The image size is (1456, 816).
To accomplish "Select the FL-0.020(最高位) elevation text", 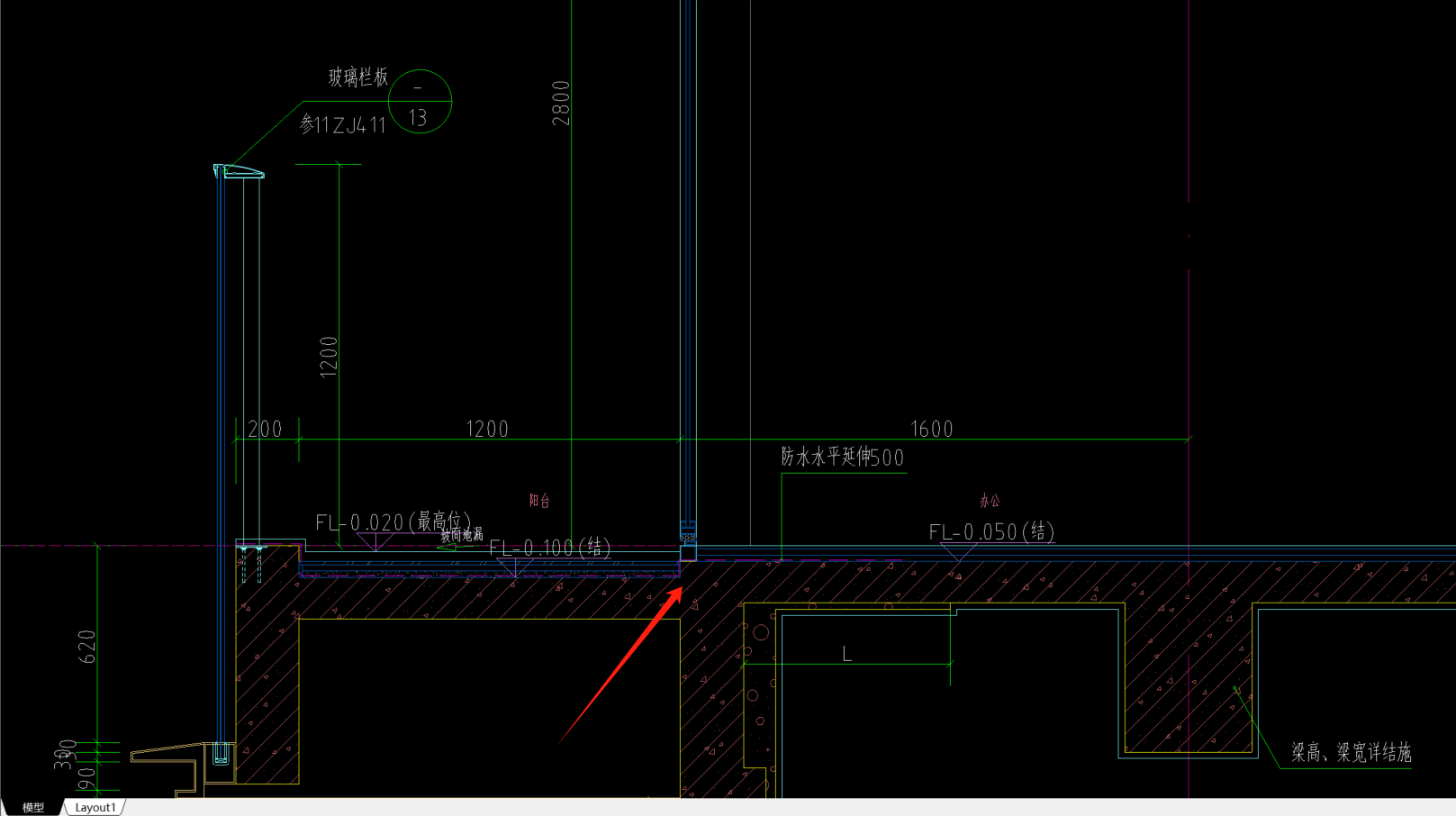I will coord(393,522).
